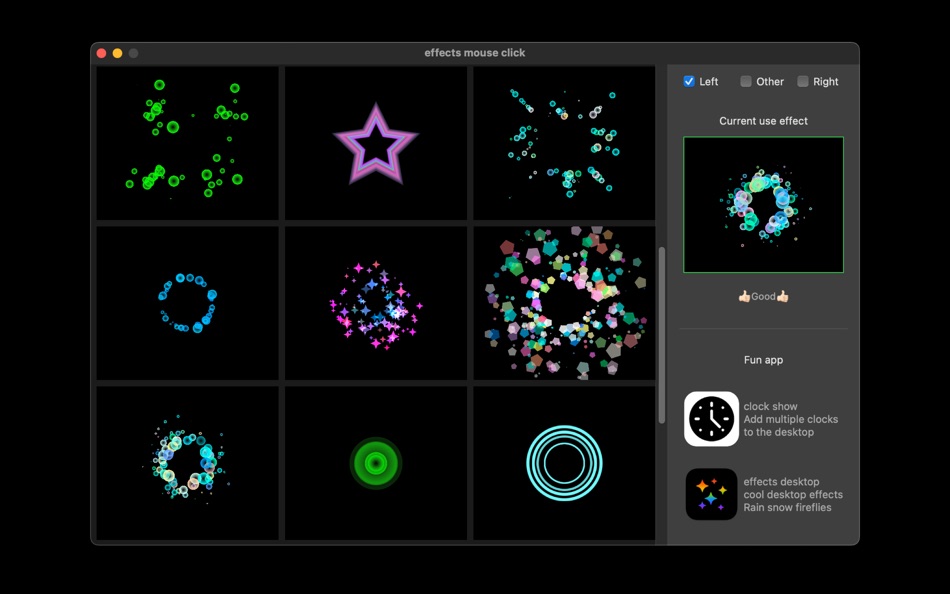Select the colorful pentagon confetti effect

click(x=564, y=303)
